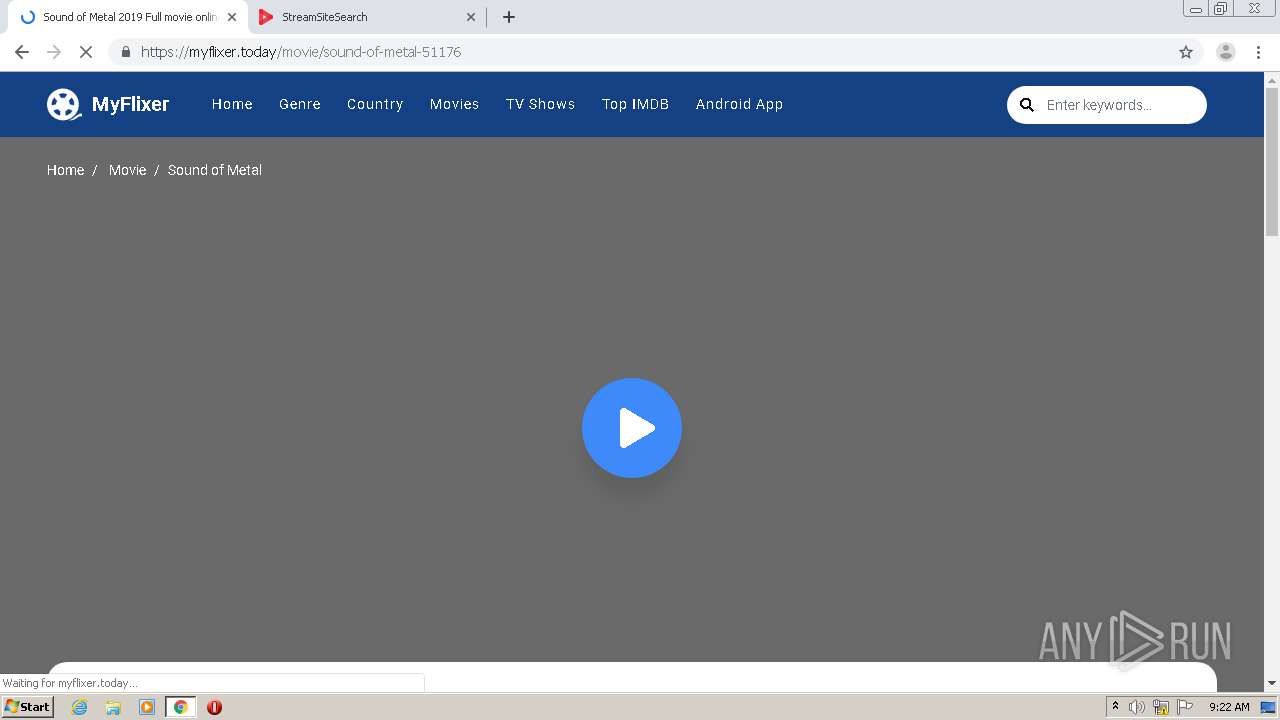Image resolution: width=1280 pixels, height=720 pixels.
Task: Click the red Opera taskbar icon
Action: 214,707
